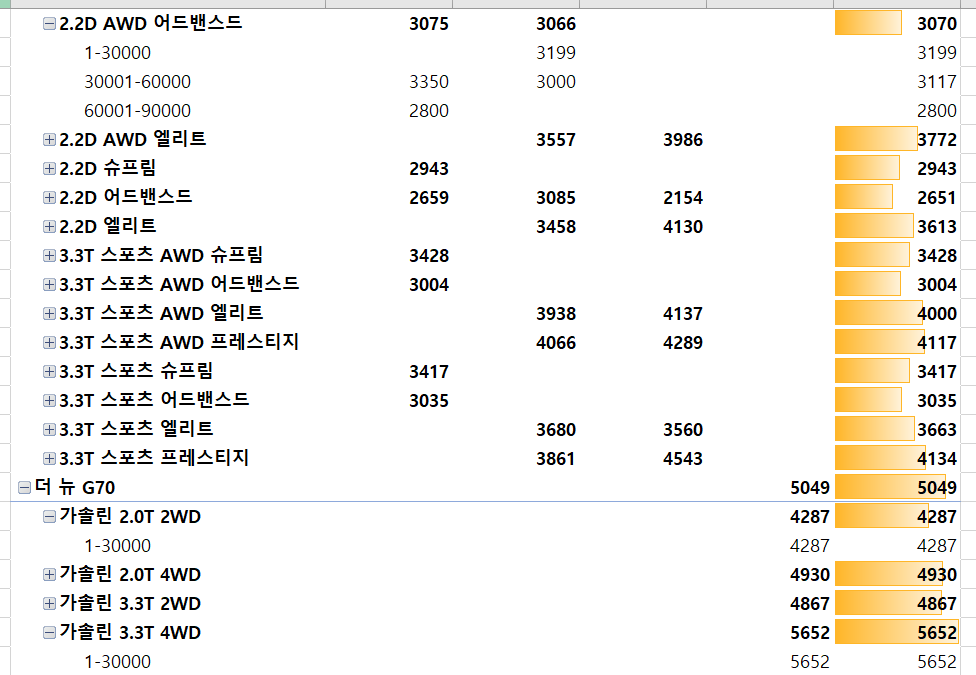Expand the 2.2D 엘리트 row
The height and width of the screenshot is (675, 976).
click(49, 227)
